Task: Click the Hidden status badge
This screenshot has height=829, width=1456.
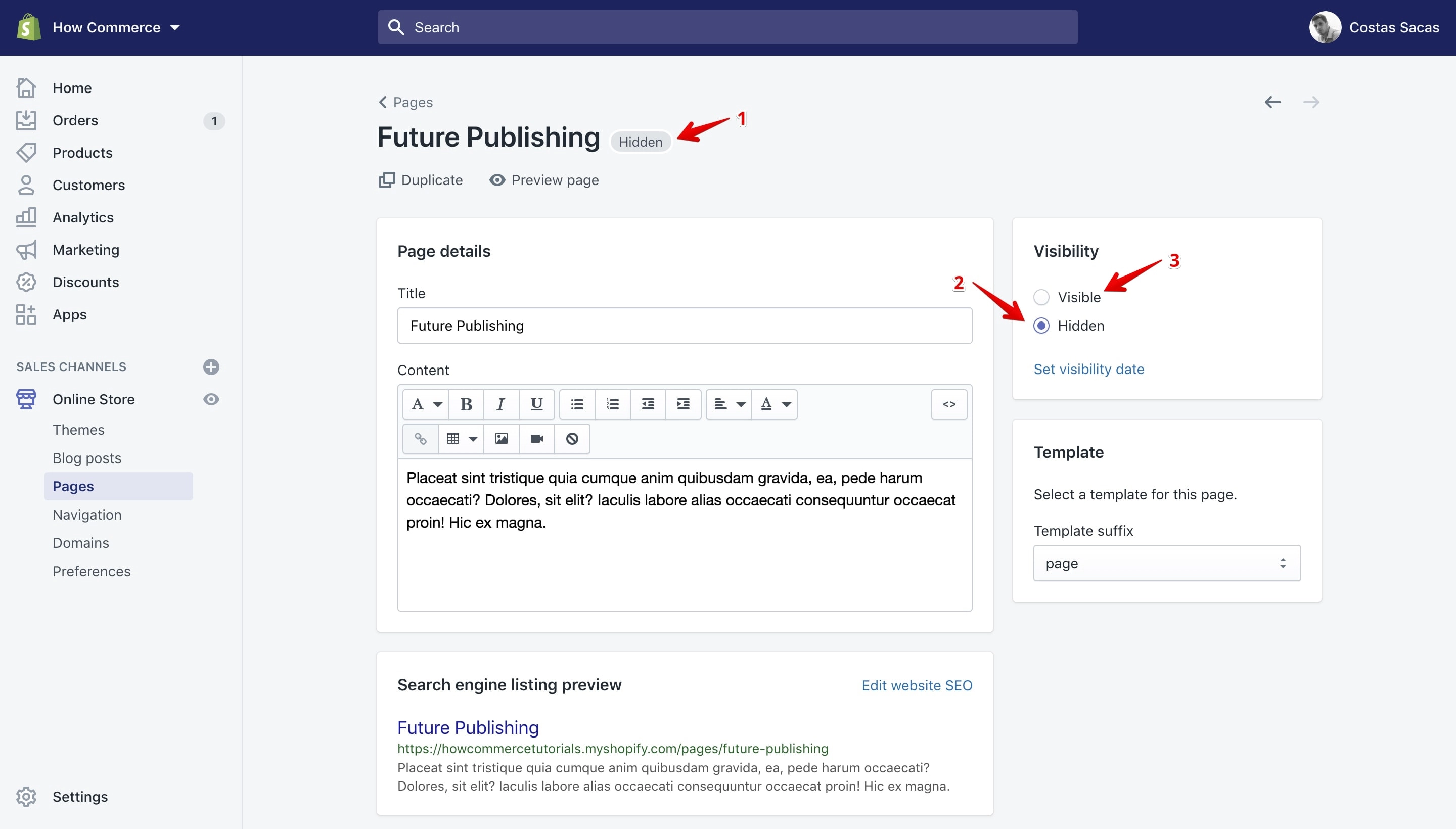Action: (x=641, y=142)
